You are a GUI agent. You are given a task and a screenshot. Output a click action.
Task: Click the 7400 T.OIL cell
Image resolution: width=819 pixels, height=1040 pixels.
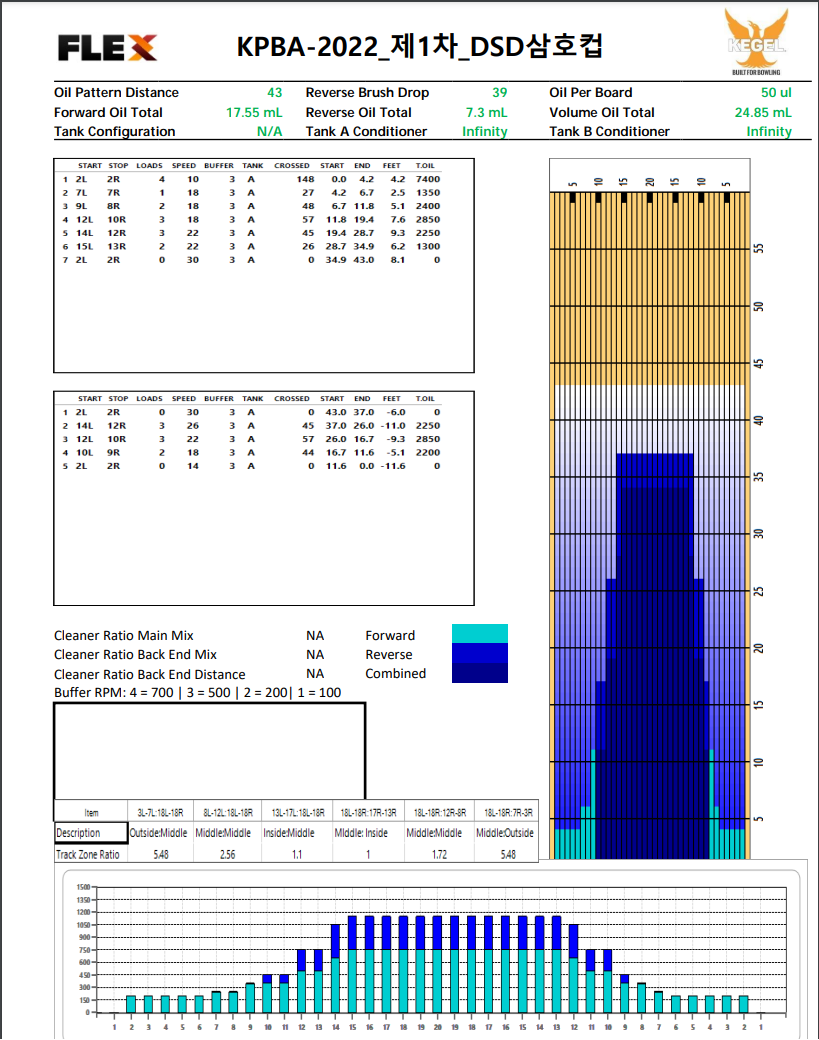pos(428,179)
